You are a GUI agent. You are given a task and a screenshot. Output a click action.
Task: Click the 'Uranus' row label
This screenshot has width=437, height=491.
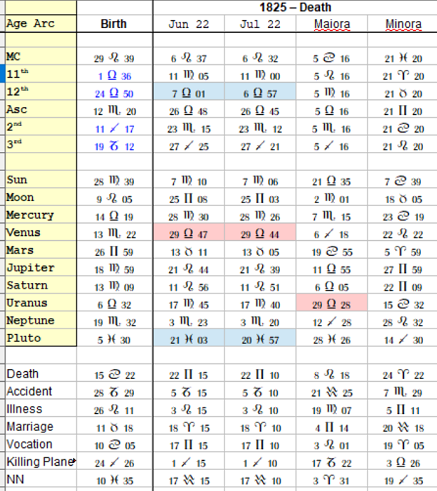[27, 303]
